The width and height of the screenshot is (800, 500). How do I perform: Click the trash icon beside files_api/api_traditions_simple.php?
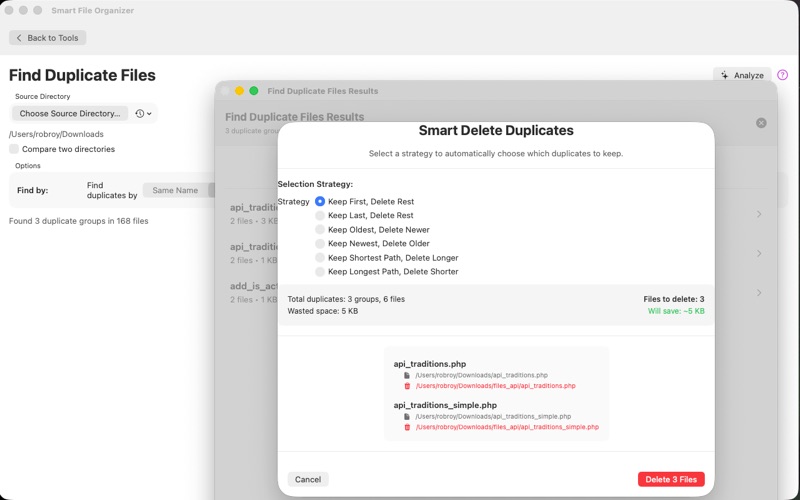(407, 427)
